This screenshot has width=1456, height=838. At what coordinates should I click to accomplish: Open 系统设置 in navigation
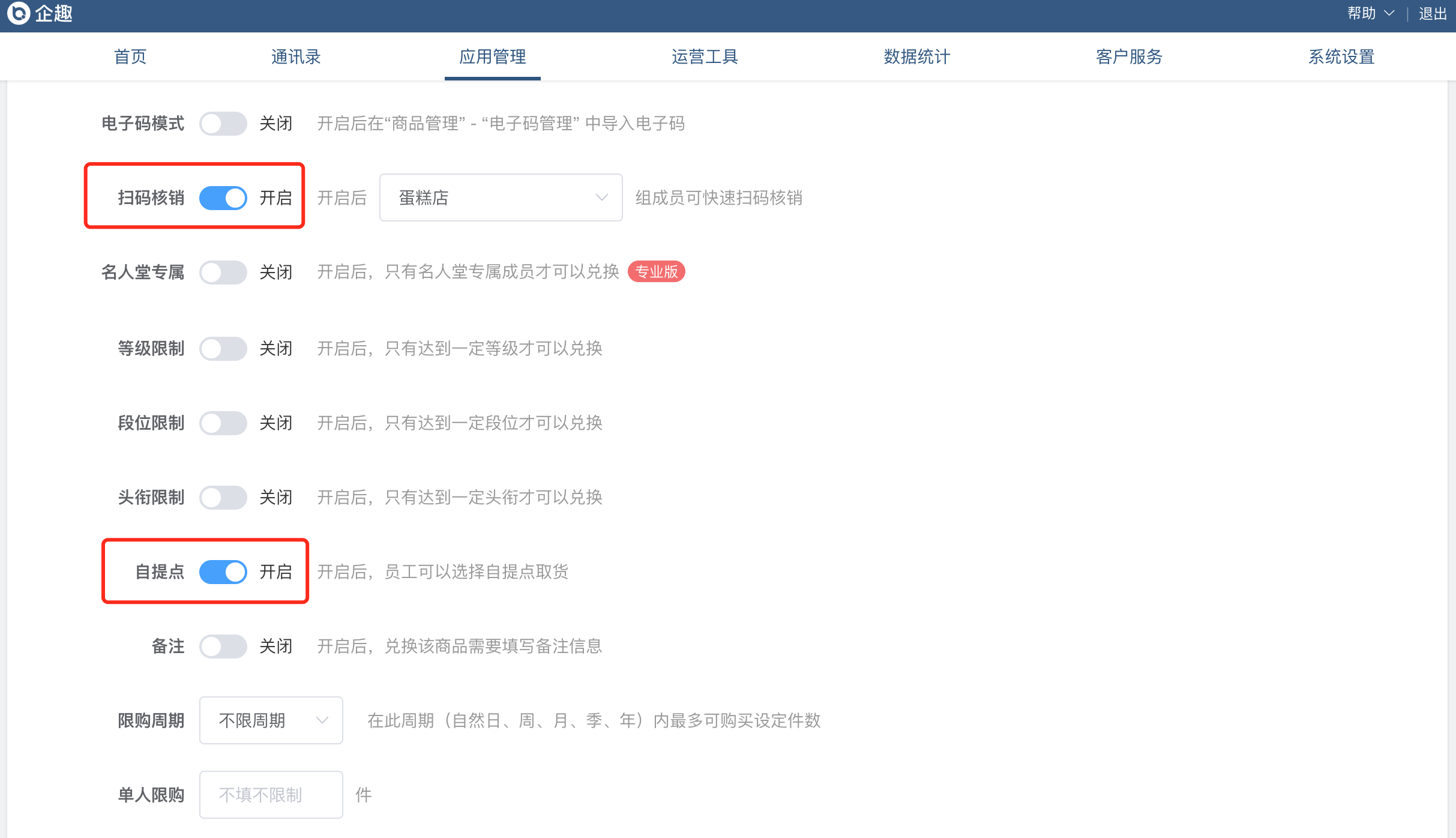(1341, 57)
